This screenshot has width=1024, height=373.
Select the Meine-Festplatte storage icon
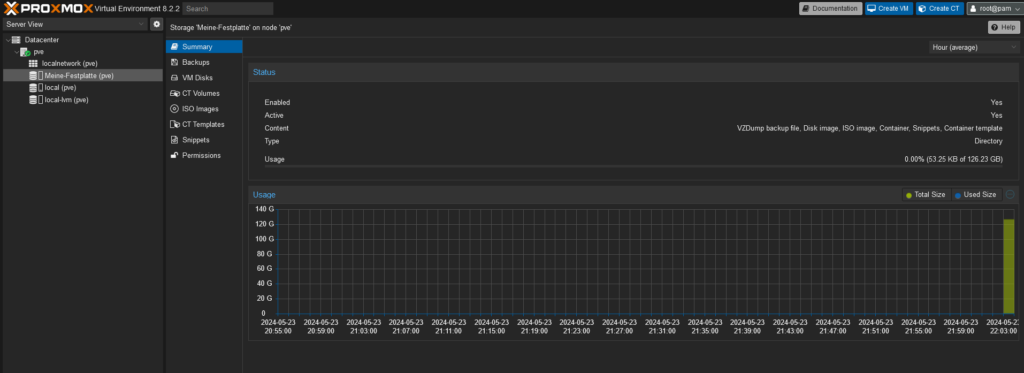tap(33, 76)
